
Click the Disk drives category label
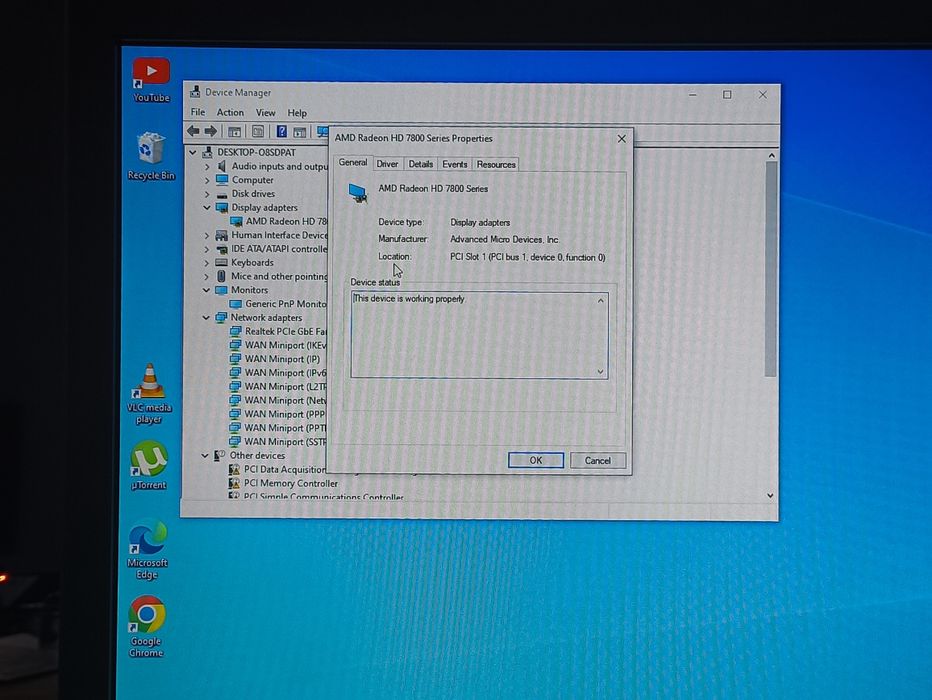(253, 194)
